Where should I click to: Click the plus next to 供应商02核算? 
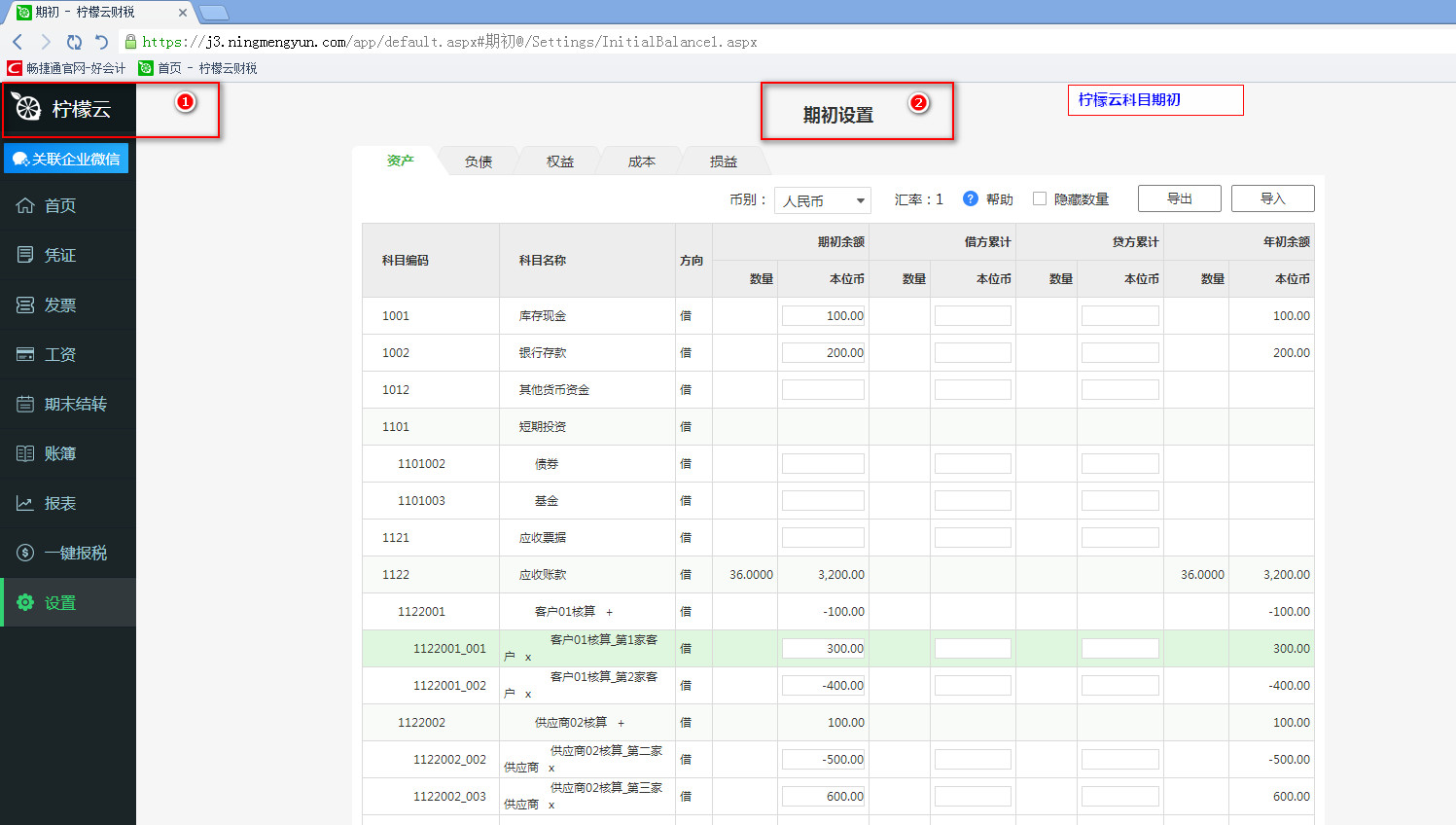pos(621,723)
